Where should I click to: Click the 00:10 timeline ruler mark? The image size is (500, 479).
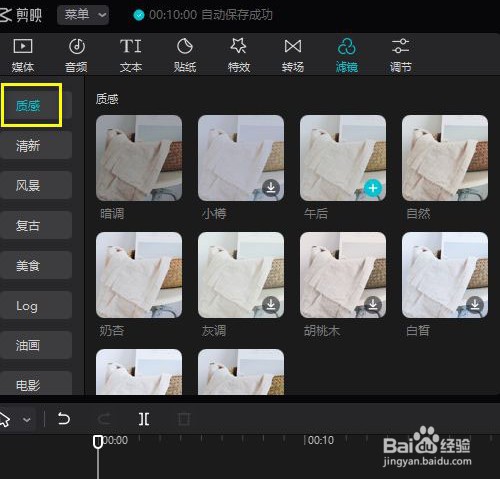(x=321, y=440)
